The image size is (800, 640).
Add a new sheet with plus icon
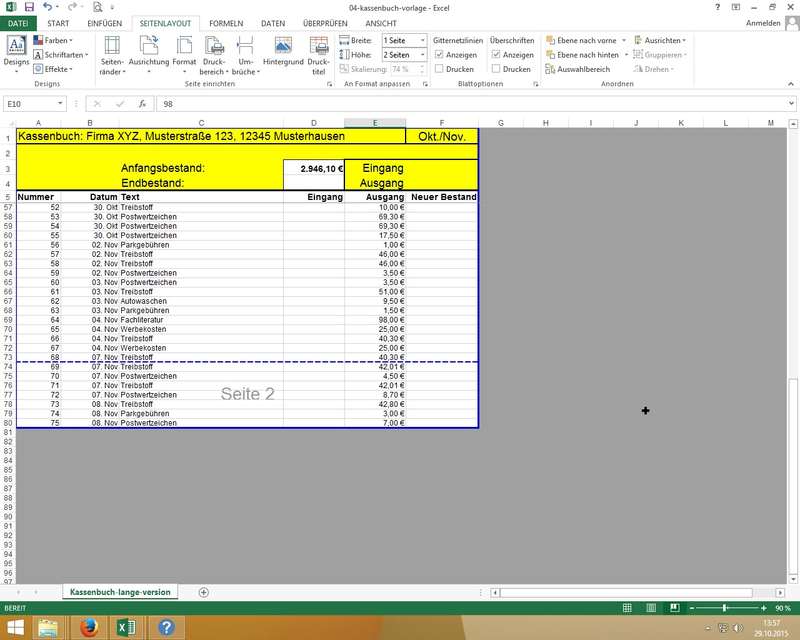(x=204, y=592)
